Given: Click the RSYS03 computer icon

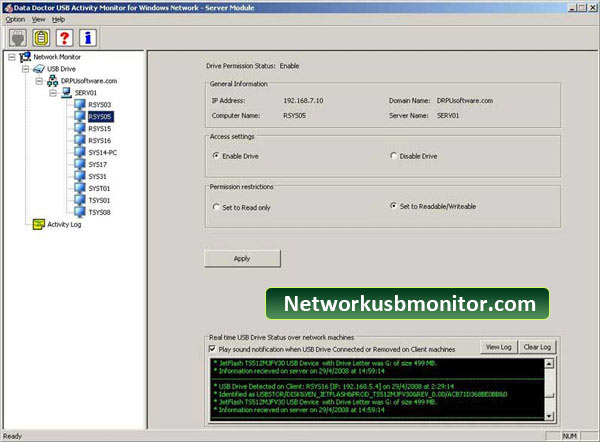Looking at the screenshot, I should (80, 104).
